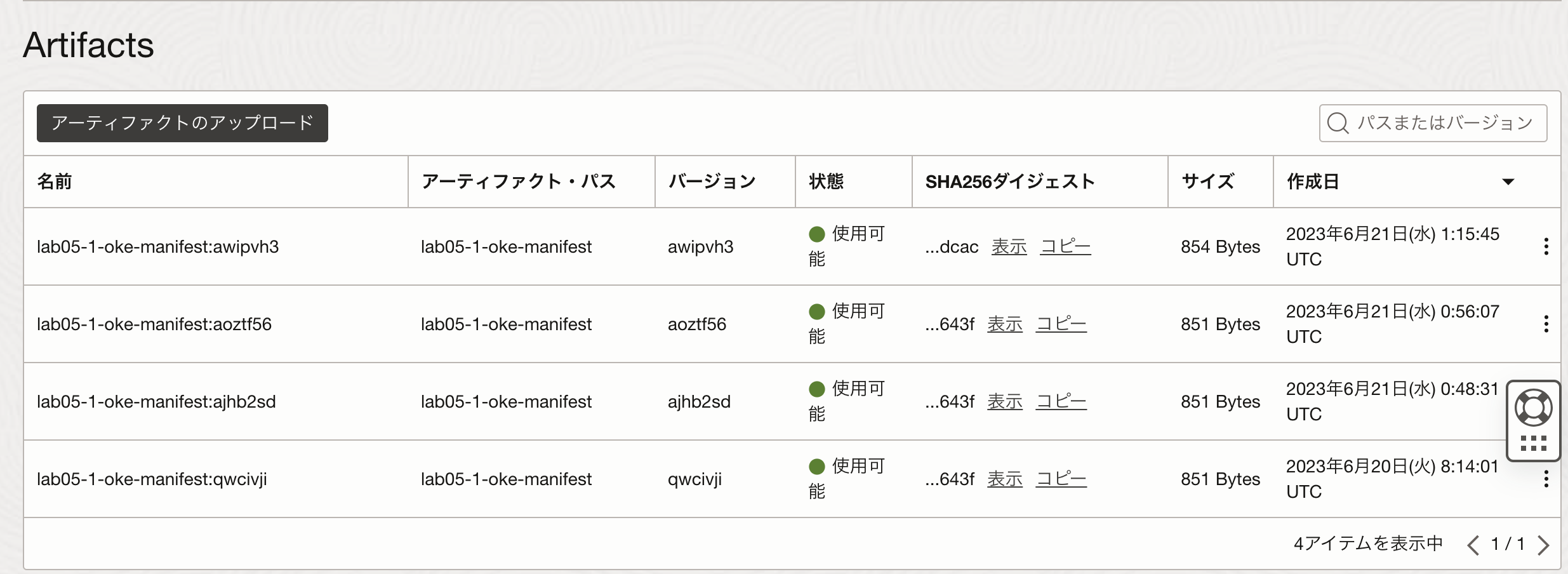Image resolution: width=1568 pixels, height=574 pixels.
Task: Open actions kebab menu for aoztf56 row
Action: pyautogui.click(x=1545, y=323)
